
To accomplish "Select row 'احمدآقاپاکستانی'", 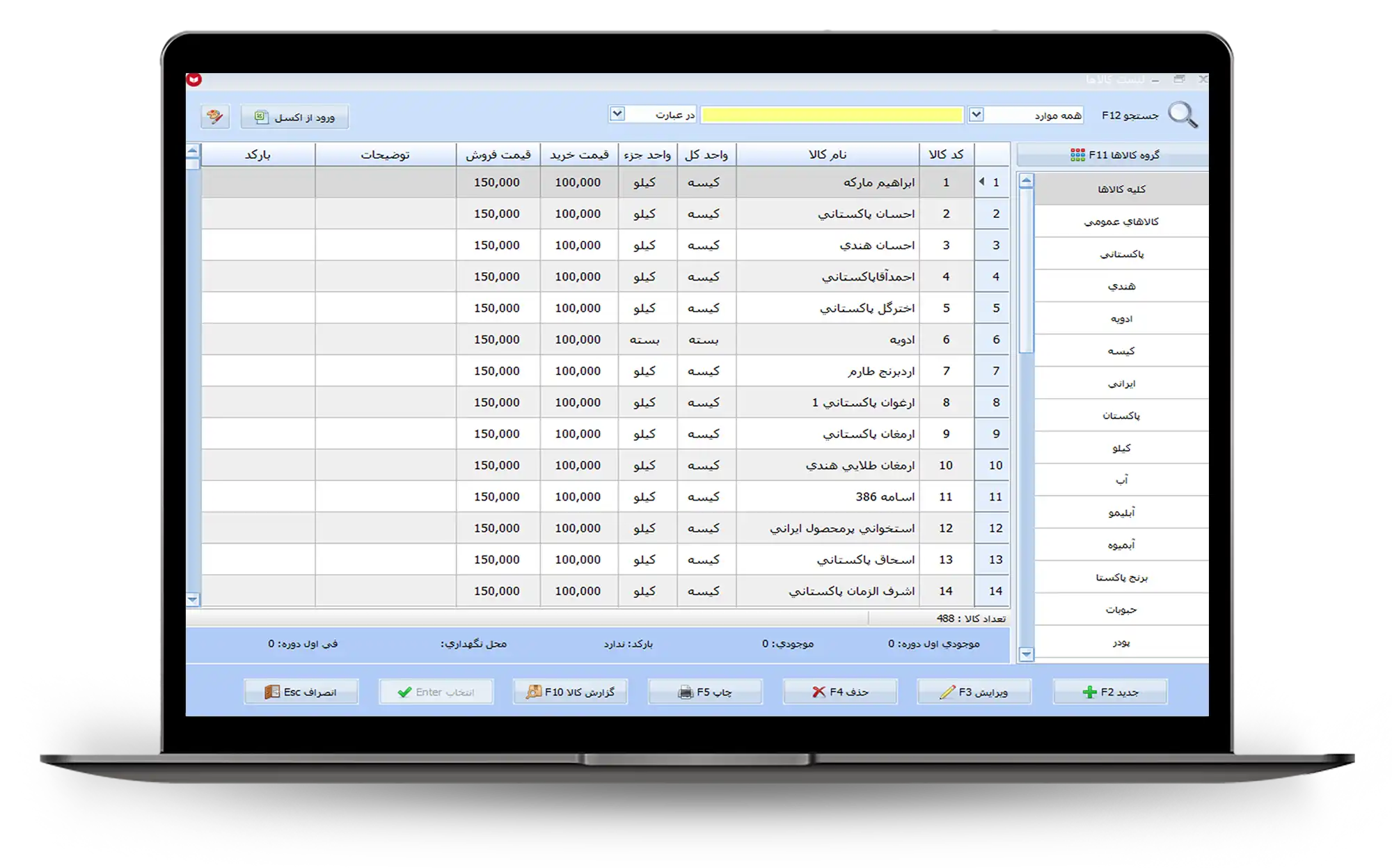I will [x=606, y=276].
